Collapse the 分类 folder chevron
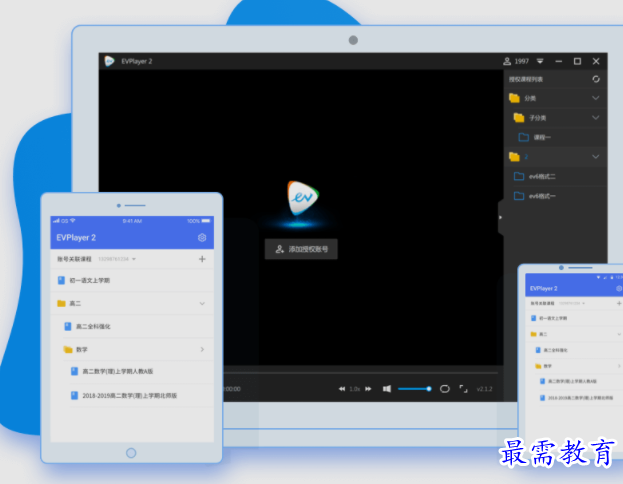The width and height of the screenshot is (623, 484). pos(596,98)
